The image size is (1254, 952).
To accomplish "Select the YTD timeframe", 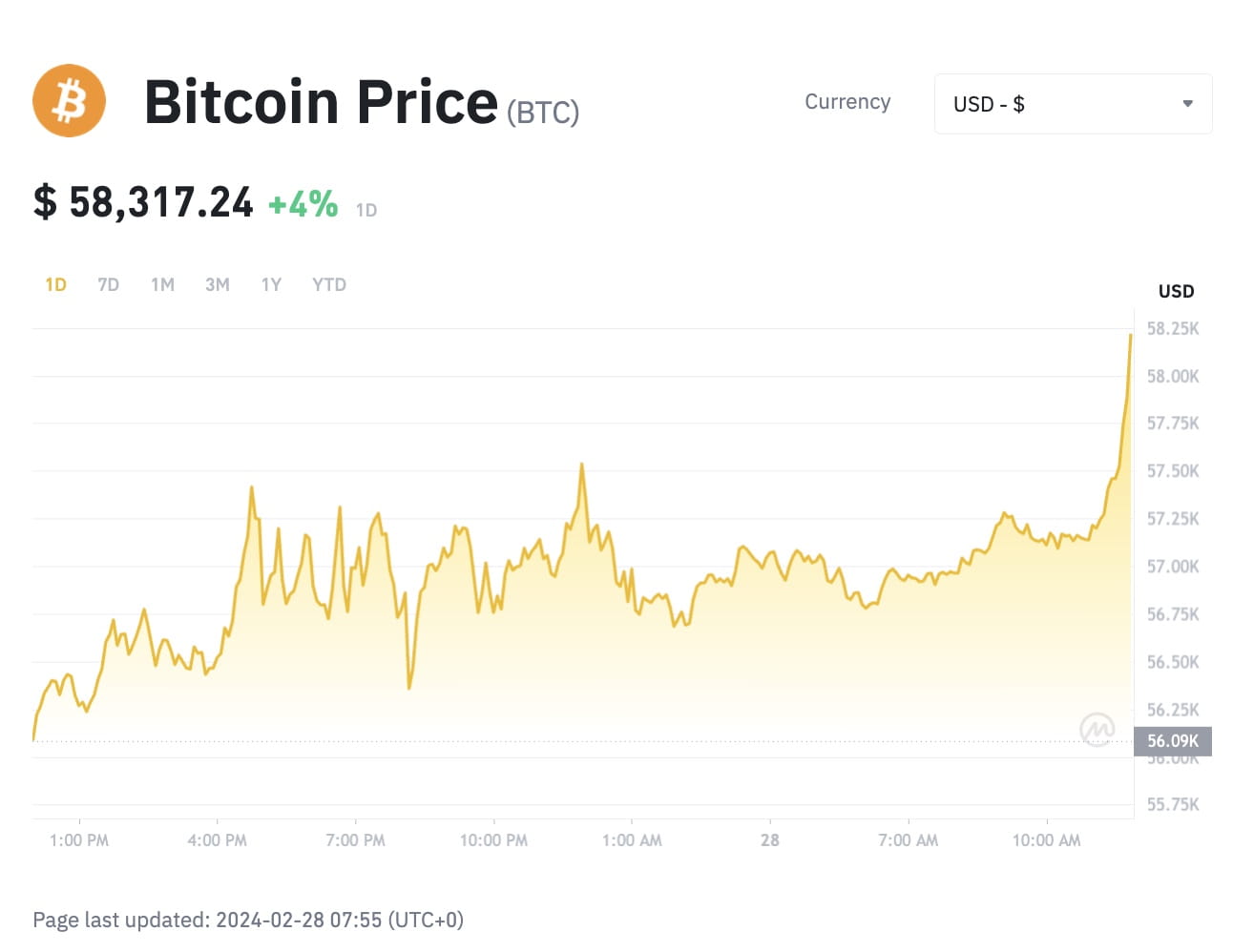I will click(328, 283).
